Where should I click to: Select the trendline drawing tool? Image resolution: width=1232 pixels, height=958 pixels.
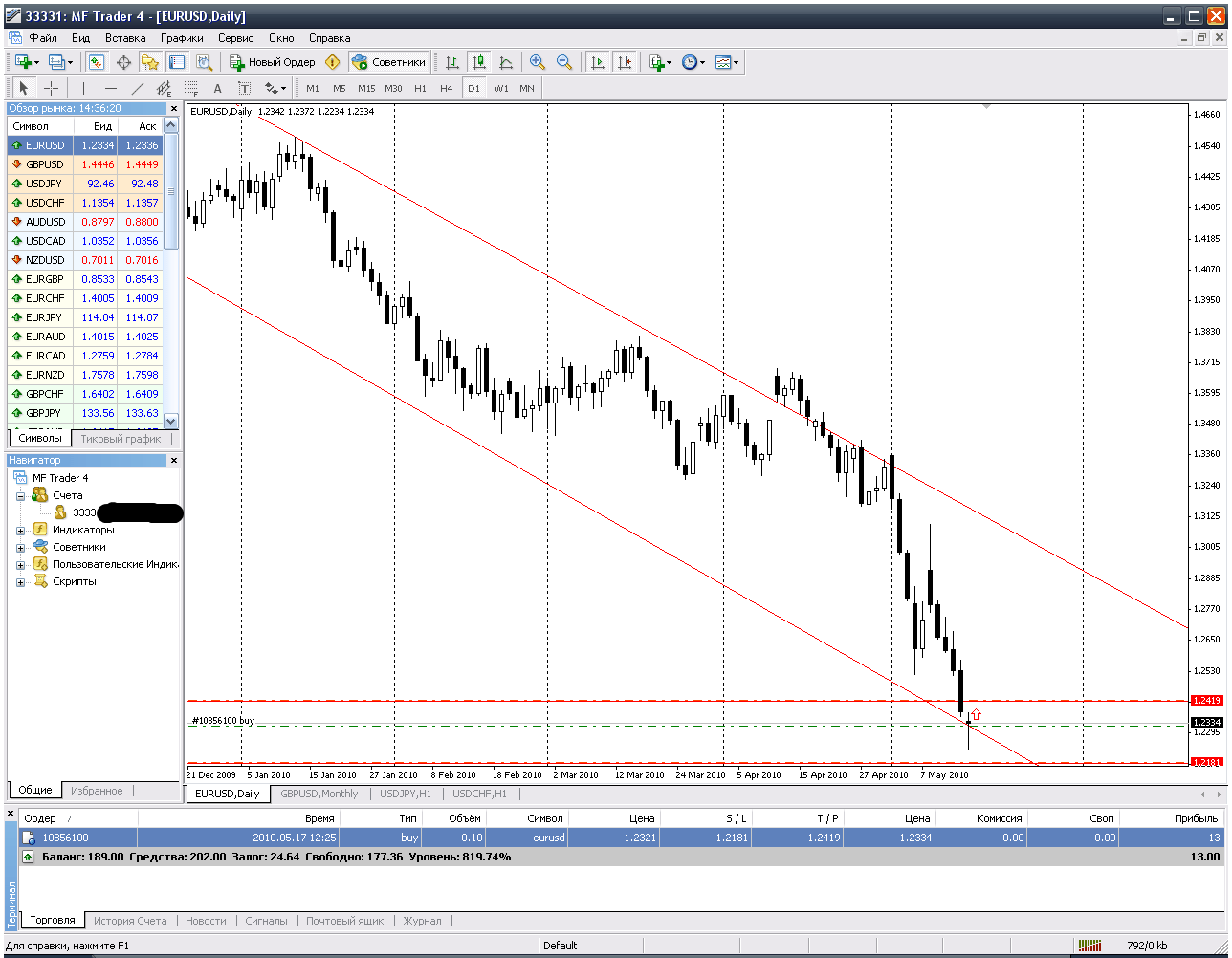click(138, 88)
